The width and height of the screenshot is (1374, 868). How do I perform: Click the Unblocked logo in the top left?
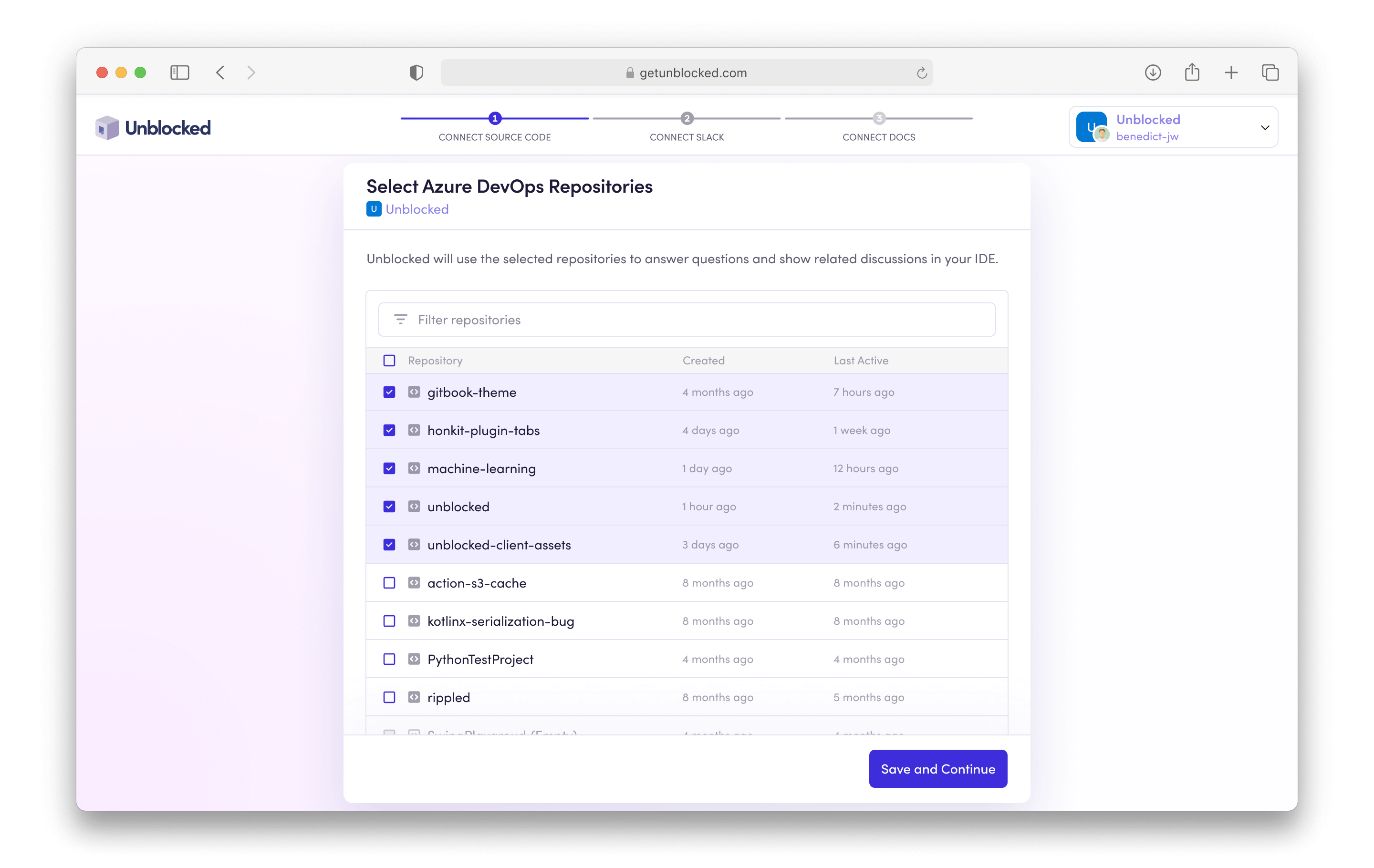tap(153, 126)
